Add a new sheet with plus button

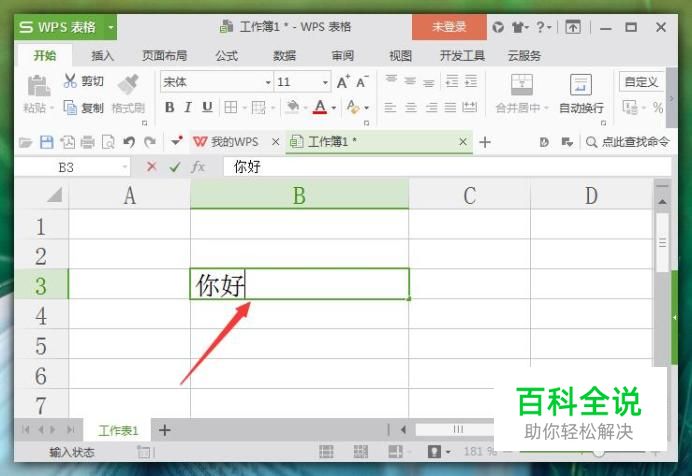165,430
